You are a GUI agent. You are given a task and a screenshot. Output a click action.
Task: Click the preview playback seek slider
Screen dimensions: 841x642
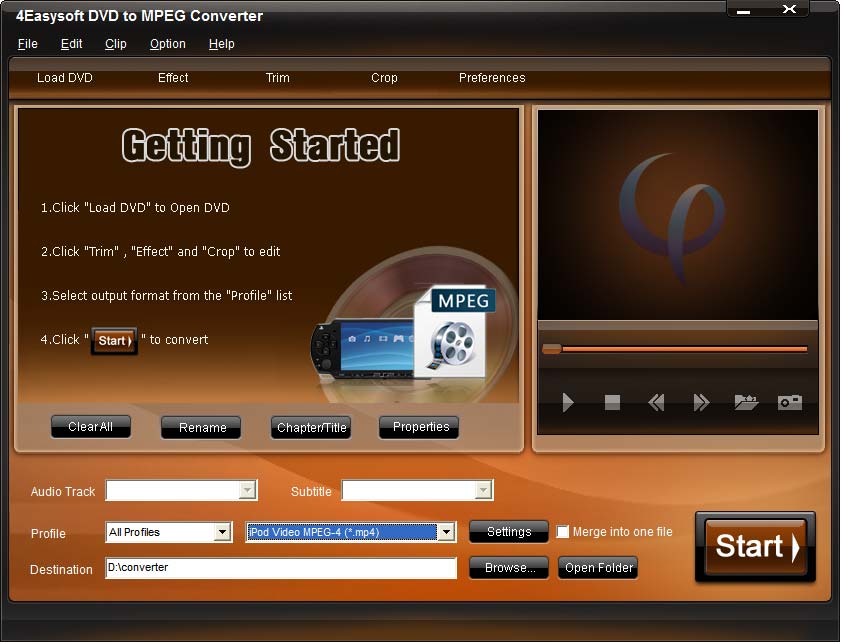678,349
